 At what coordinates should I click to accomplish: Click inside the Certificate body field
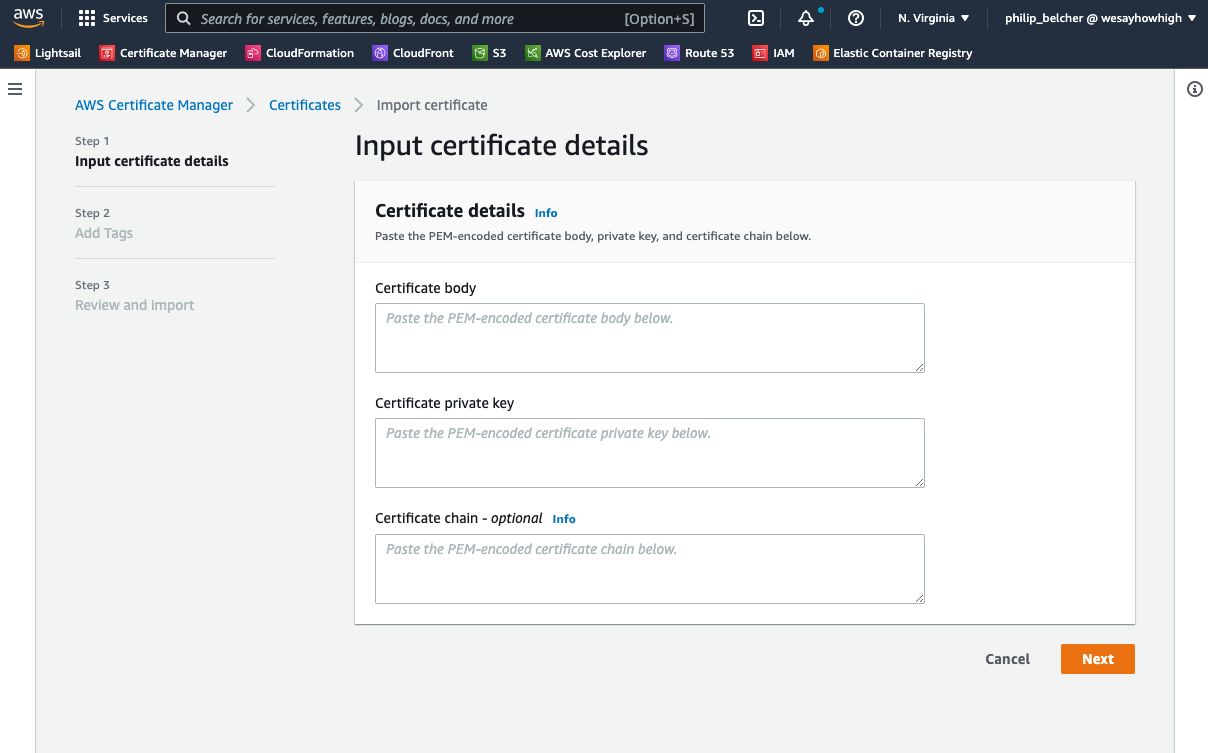(649, 337)
